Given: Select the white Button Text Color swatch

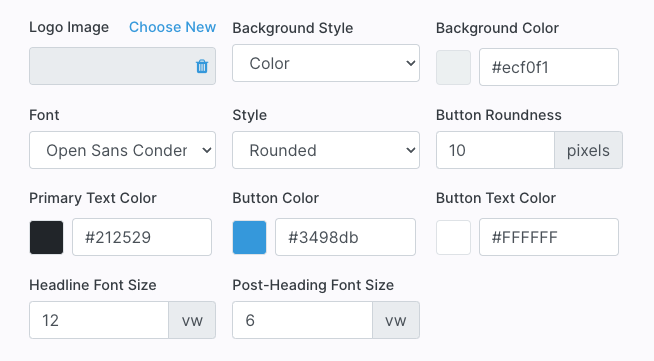Looking at the screenshot, I should [x=453, y=238].
